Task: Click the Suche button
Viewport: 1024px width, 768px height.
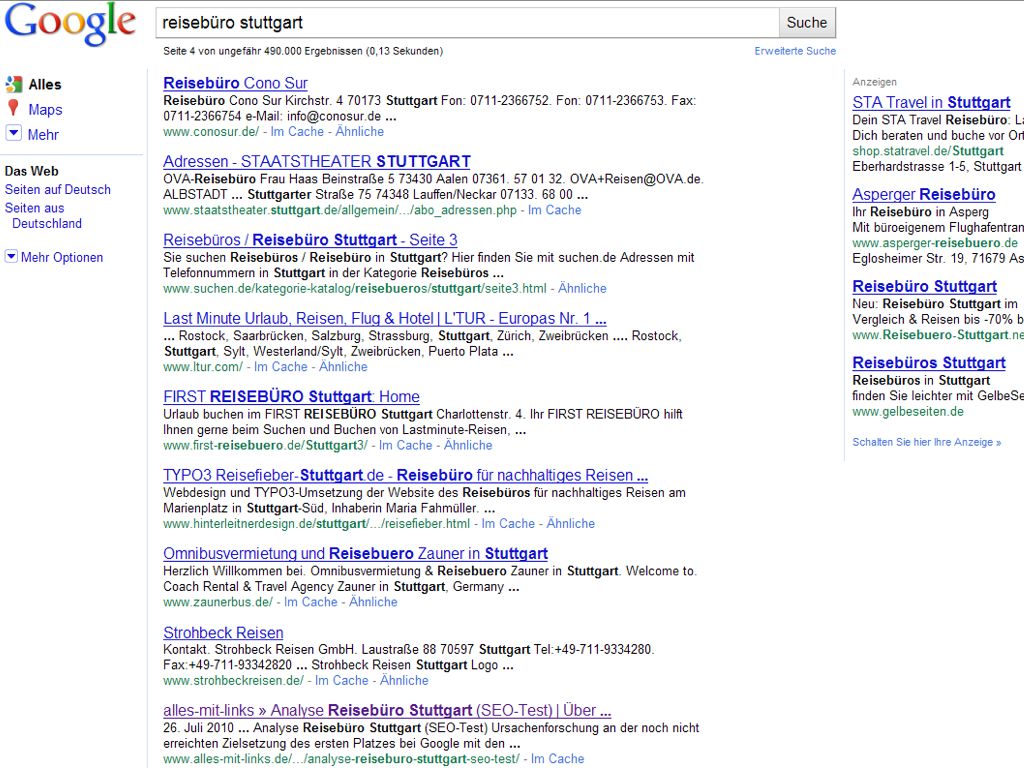Action: click(806, 22)
